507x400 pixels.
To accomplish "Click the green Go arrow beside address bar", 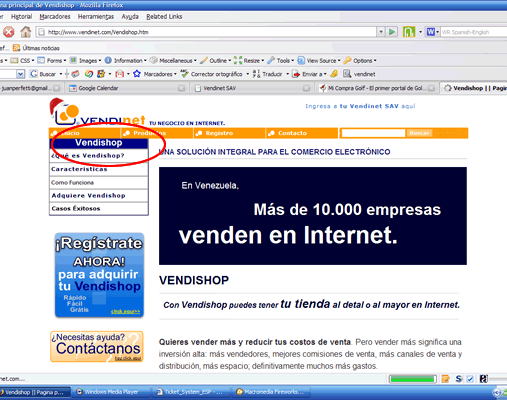I will point(392,32).
